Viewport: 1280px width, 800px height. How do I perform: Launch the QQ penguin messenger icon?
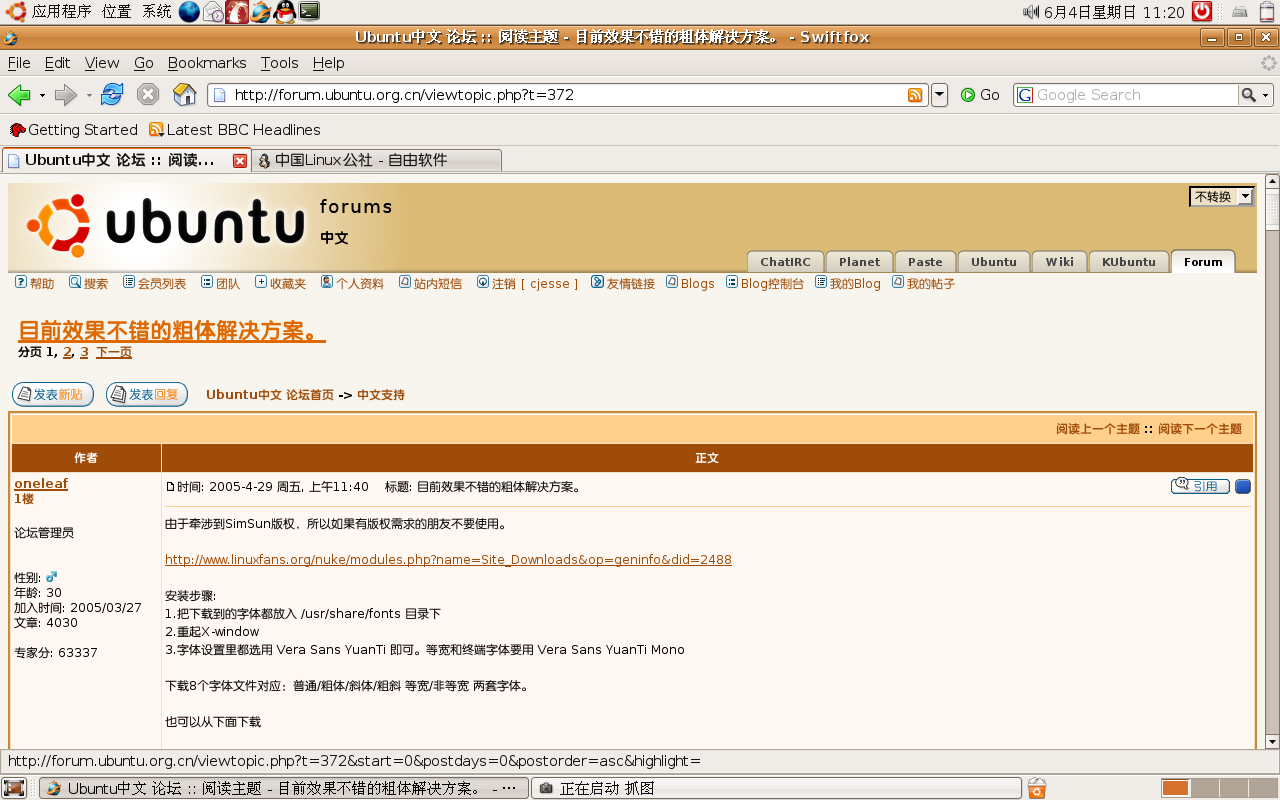click(285, 12)
